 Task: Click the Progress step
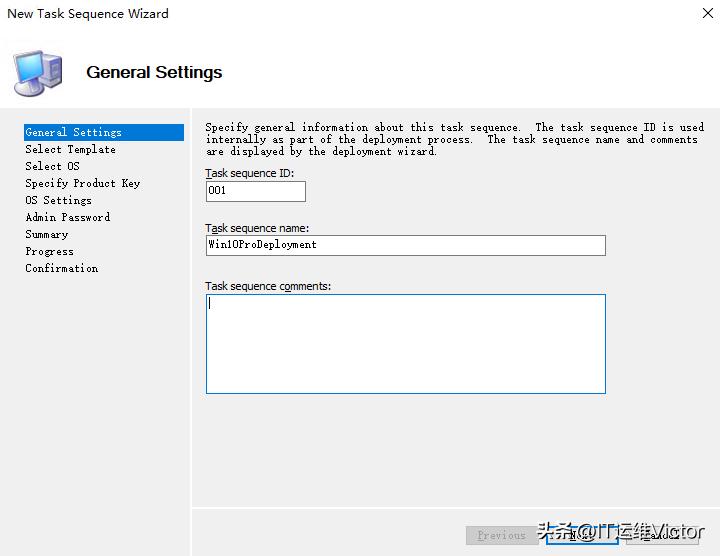click(49, 251)
